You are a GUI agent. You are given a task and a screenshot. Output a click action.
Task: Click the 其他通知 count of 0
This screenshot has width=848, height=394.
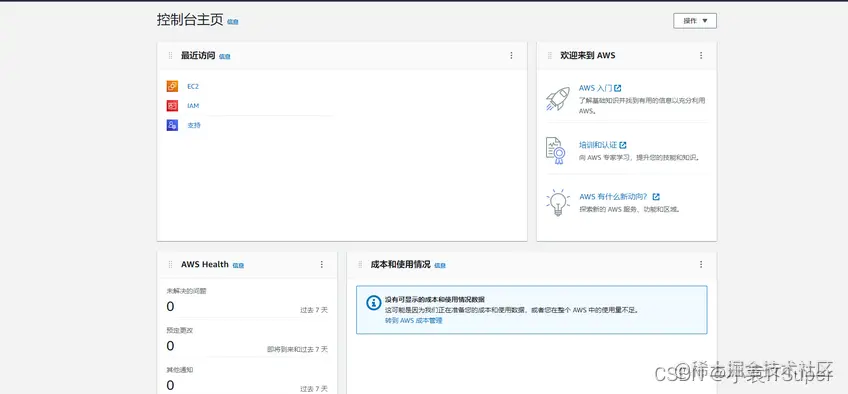170,385
